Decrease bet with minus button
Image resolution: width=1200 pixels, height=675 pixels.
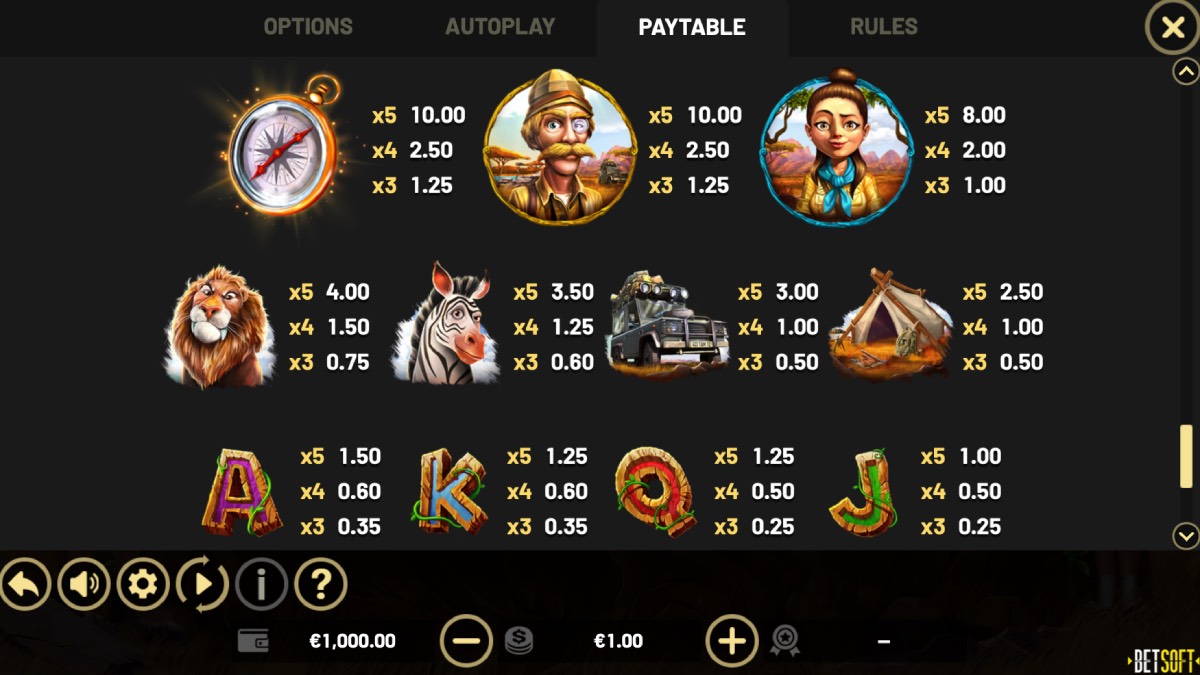466,641
